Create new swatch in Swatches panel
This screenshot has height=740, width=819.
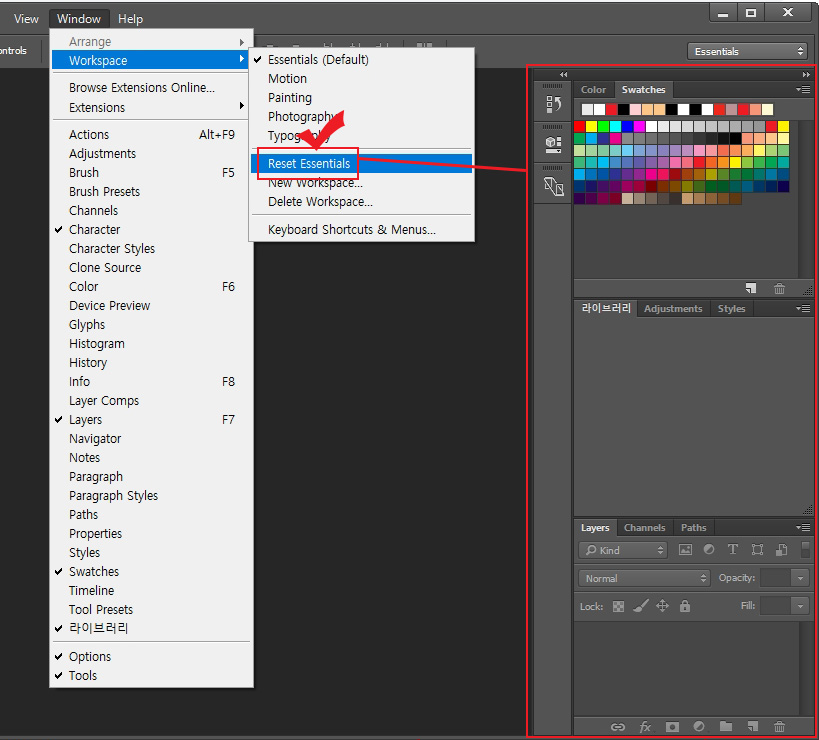coord(751,288)
